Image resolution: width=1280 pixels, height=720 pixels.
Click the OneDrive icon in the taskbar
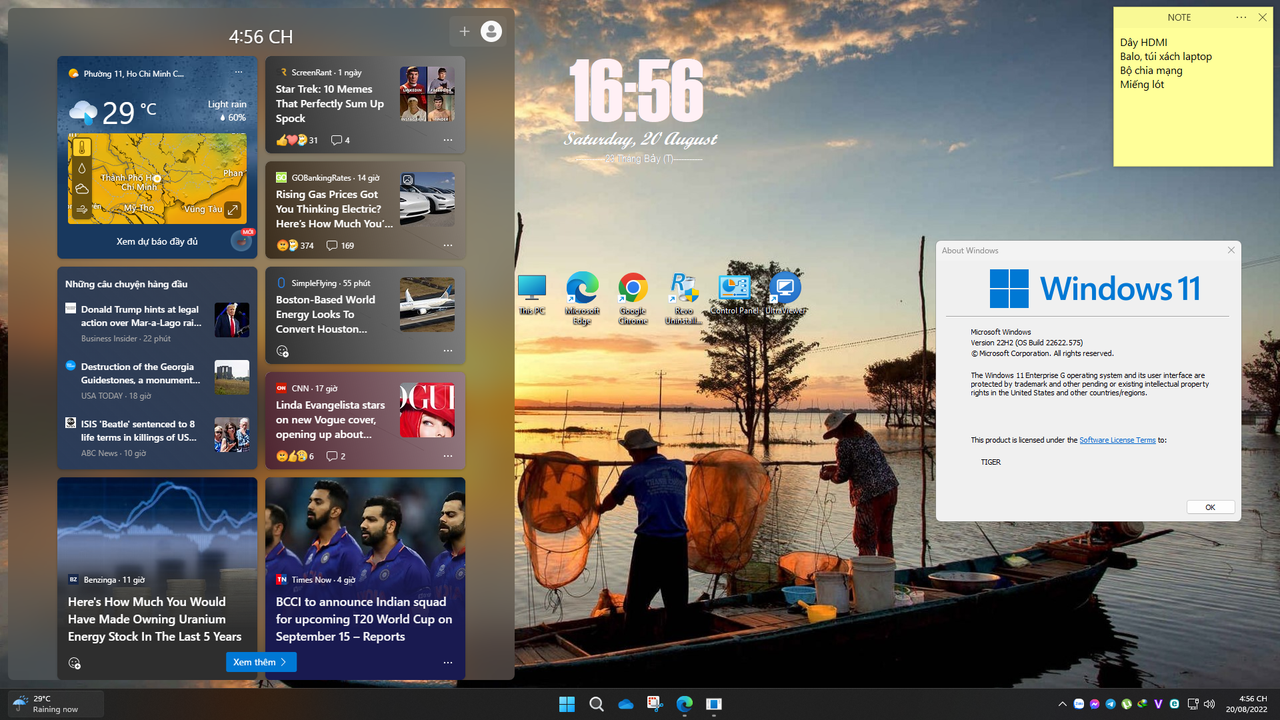[x=625, y=704]
